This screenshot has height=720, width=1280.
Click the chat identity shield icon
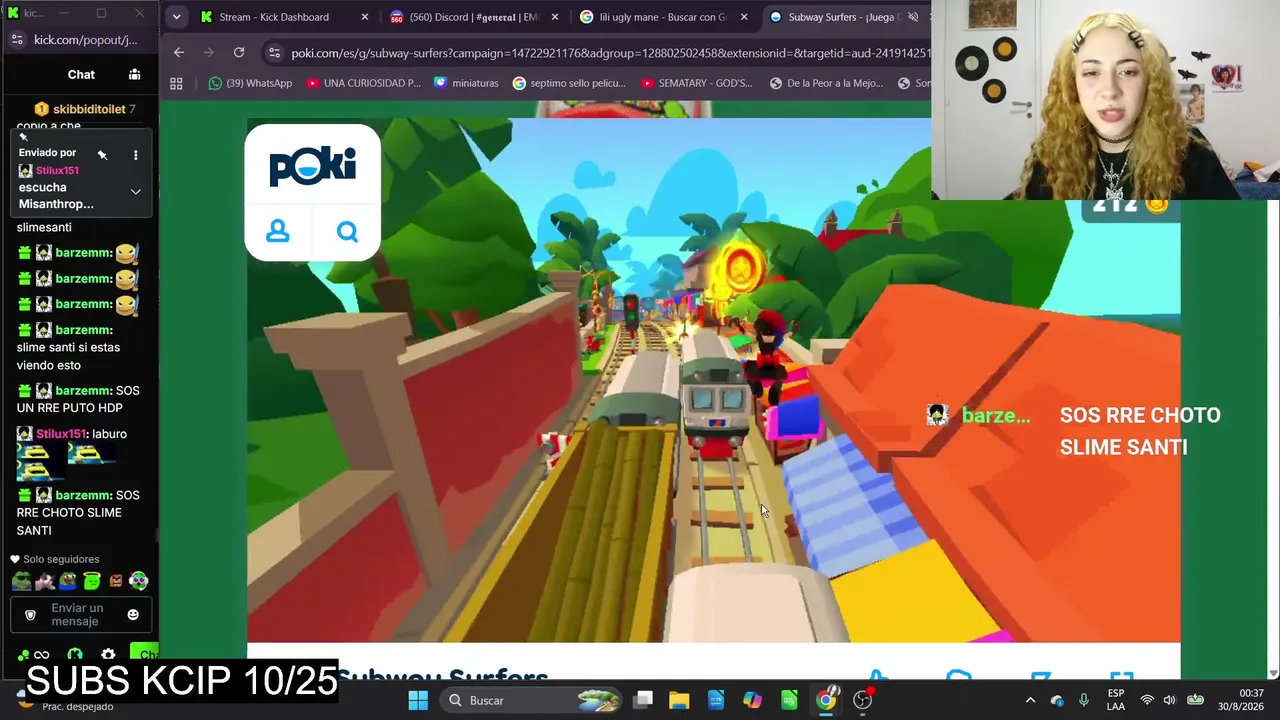point(30,614)
